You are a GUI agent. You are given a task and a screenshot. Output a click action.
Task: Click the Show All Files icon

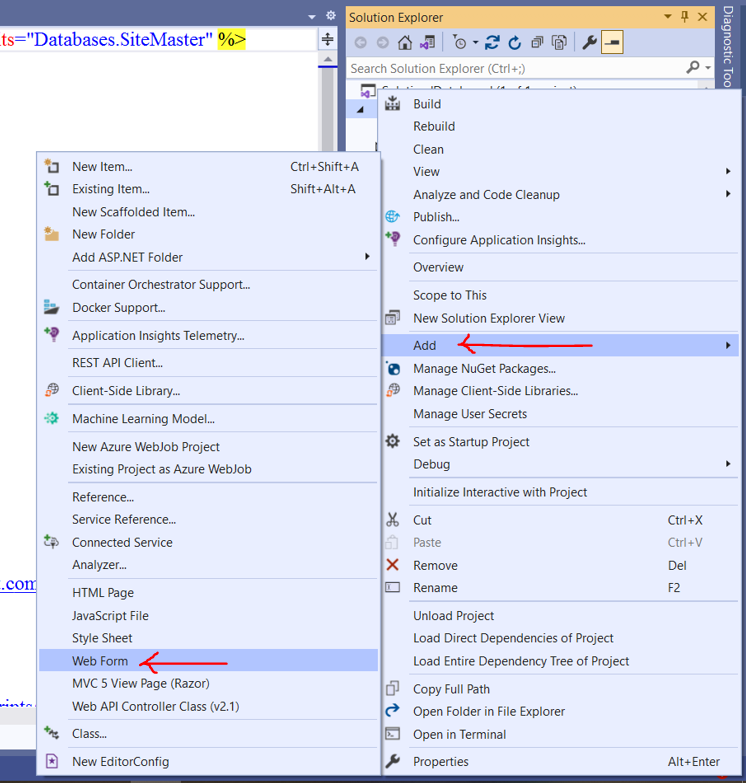559,43
